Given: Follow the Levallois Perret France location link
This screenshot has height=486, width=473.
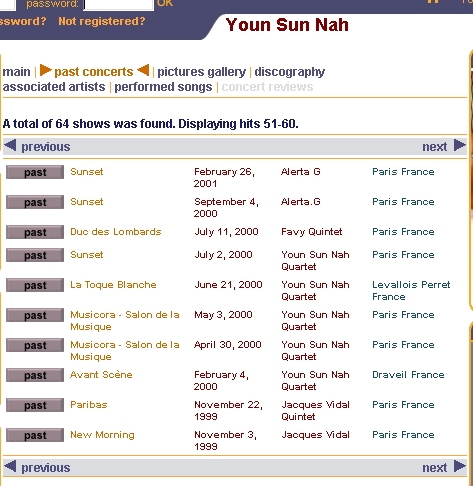Looking at the screenshot, I should point(411,291).
